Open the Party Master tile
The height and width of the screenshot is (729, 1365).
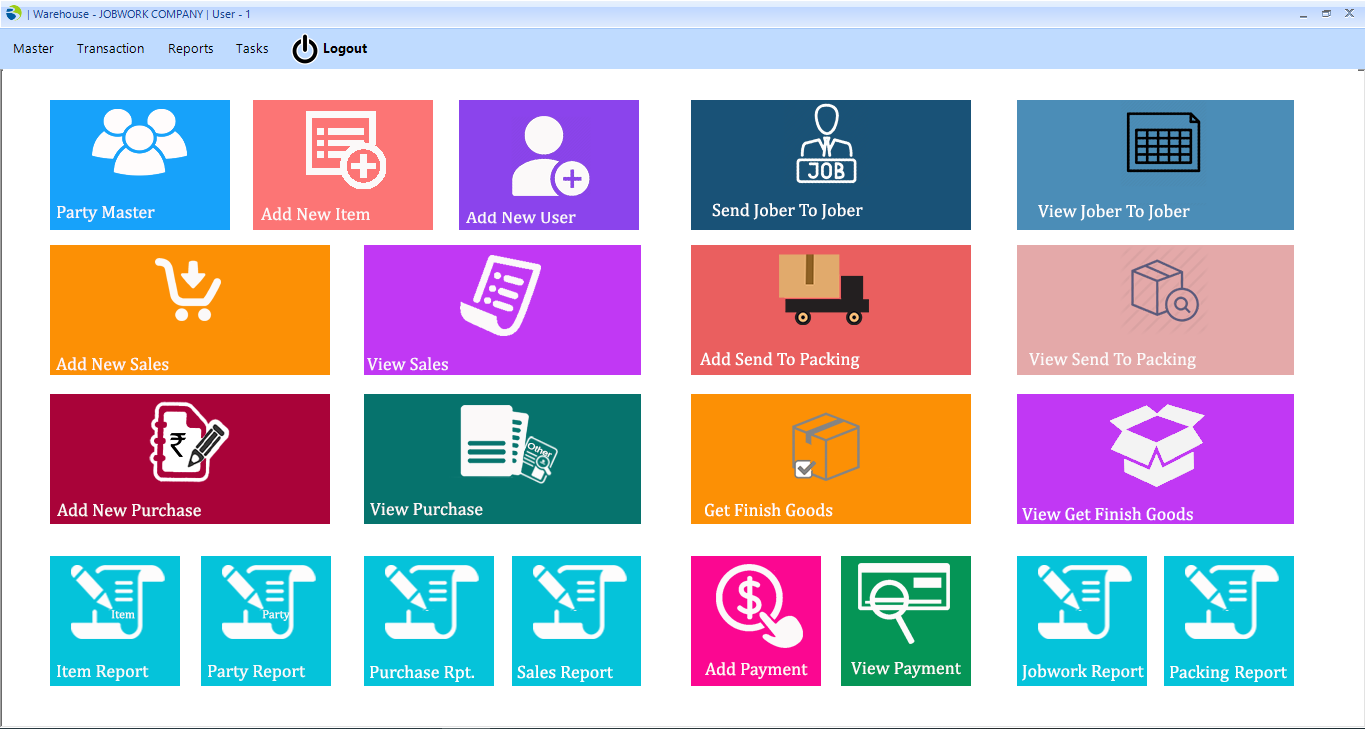click(139, 165)
